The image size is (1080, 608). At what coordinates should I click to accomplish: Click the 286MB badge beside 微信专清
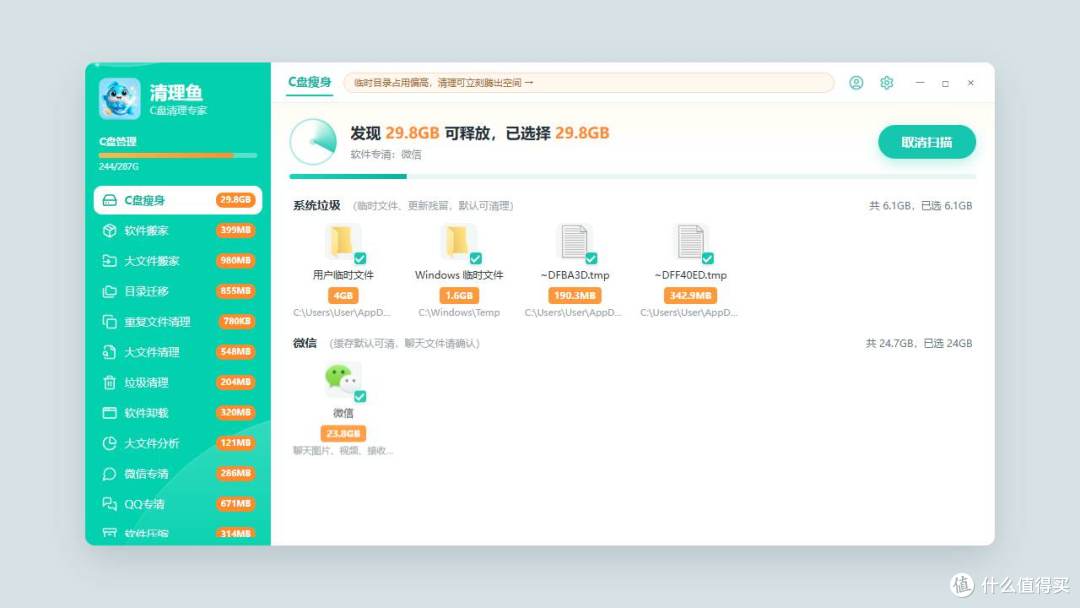[x=236, y=473]
